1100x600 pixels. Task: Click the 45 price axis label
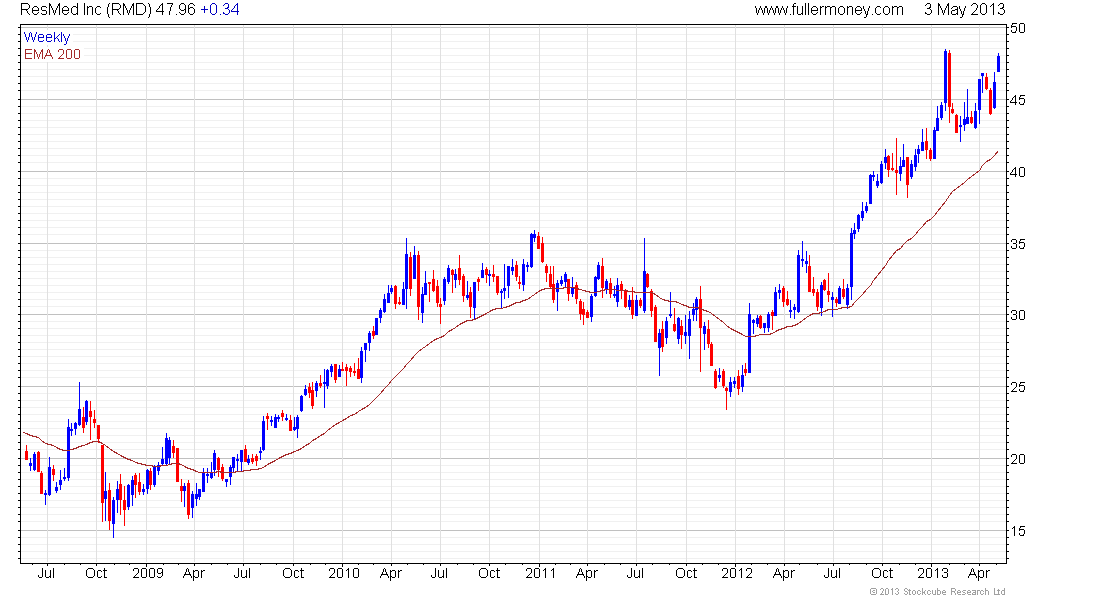(1017, 100)
